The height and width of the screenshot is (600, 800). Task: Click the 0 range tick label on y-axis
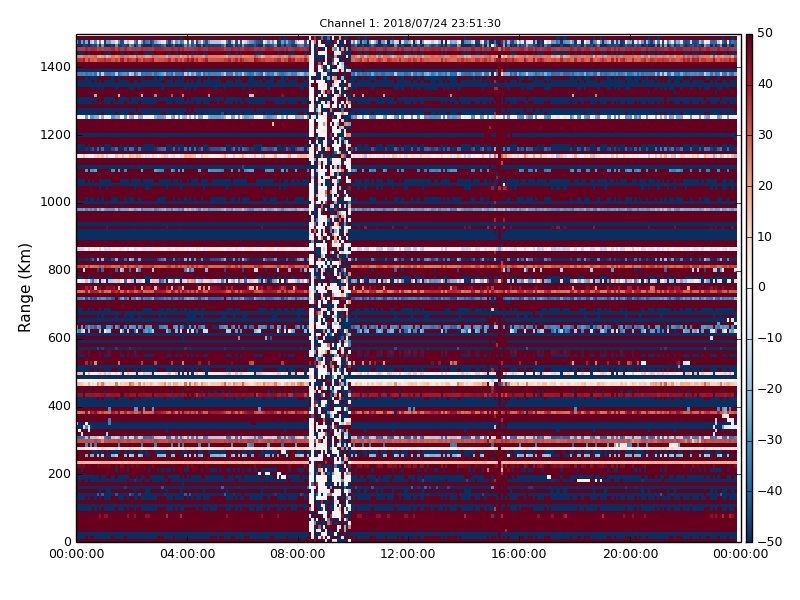pos(67,541)
